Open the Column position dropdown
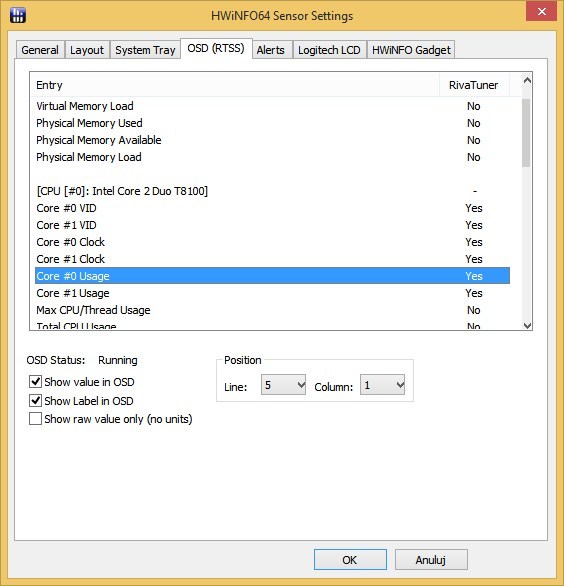The width and height of the screenshot is (564, 586). coord(382,385)
